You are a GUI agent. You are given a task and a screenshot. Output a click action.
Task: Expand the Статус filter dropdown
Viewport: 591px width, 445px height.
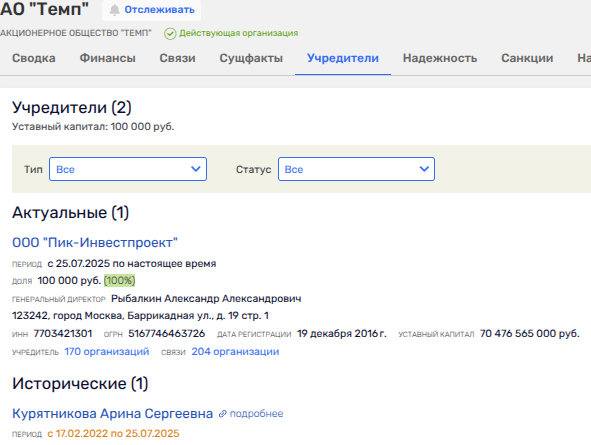(356, 169)
